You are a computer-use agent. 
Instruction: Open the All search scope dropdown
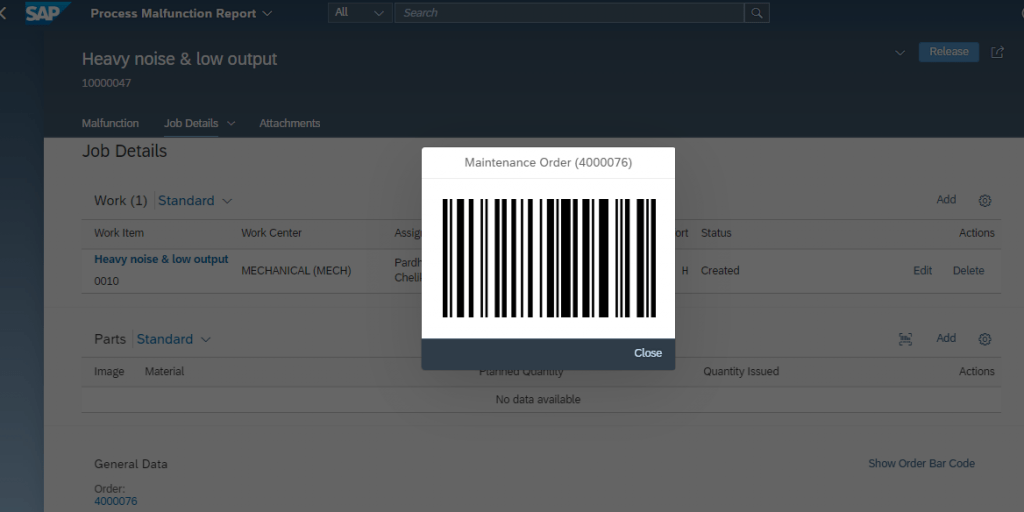pos(360,13)
